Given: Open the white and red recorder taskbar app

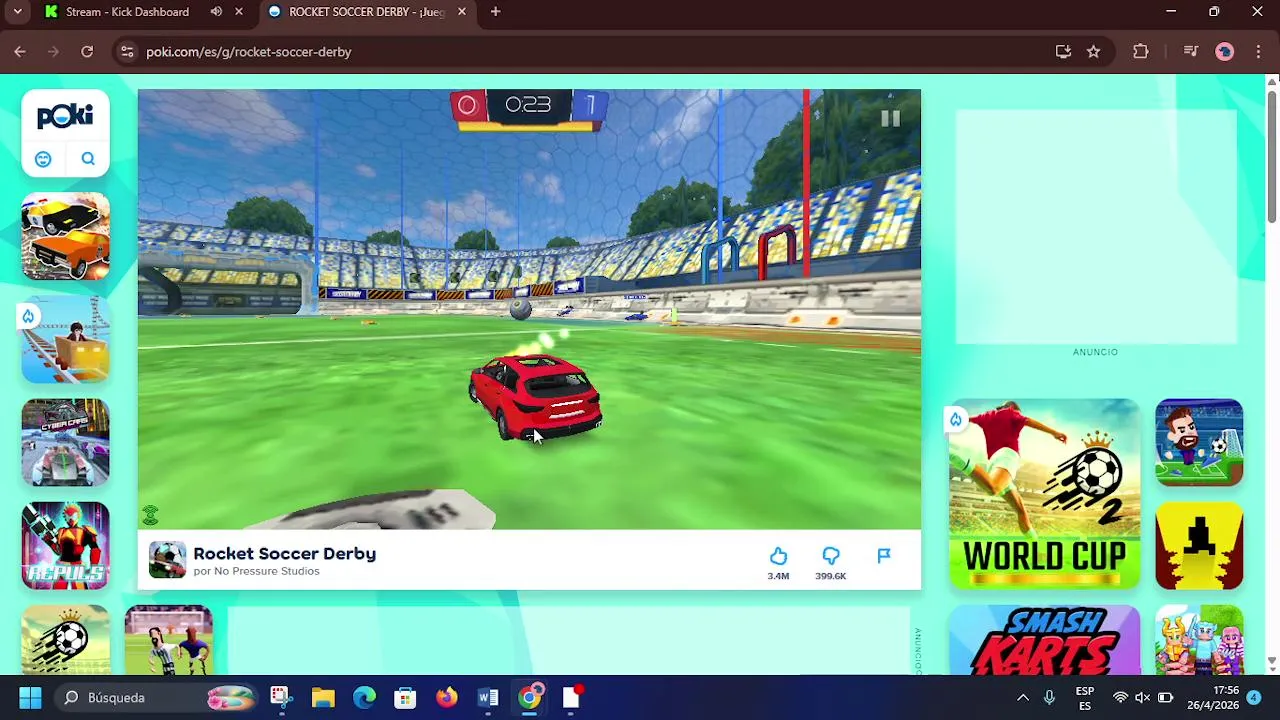Looking at the screenshot, I should point(572,697).
